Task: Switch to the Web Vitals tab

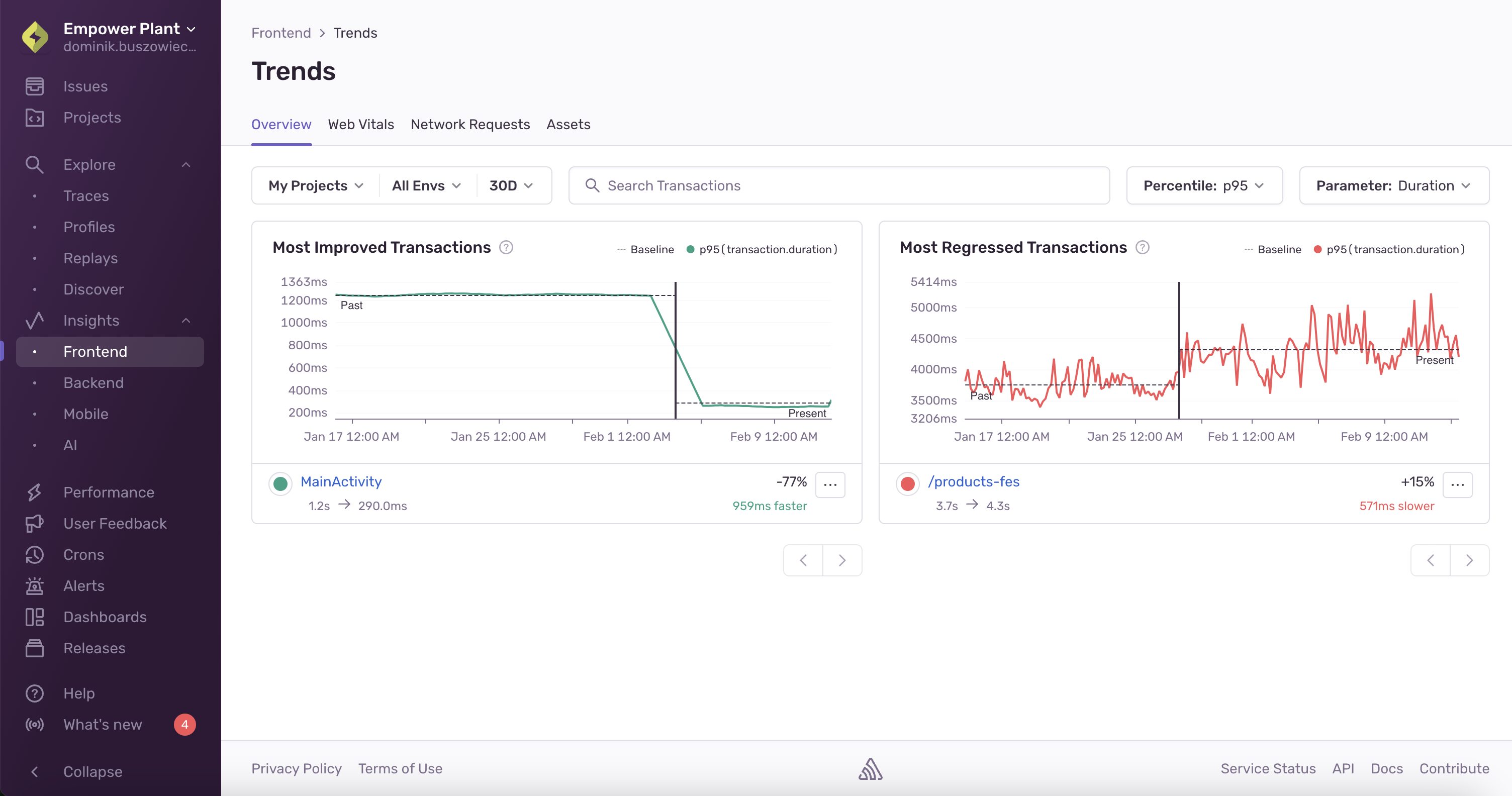Action: click(360, 124)
